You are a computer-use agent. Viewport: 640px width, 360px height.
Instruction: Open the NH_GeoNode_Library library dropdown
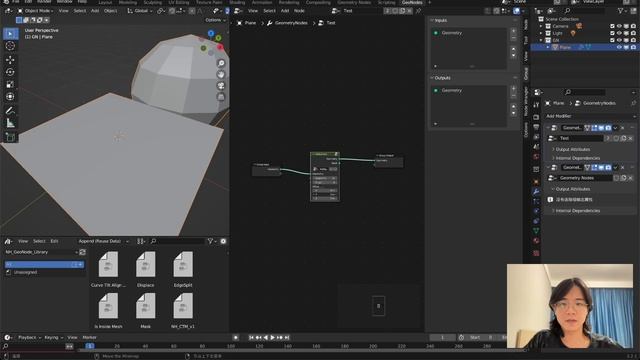(41, 252)
